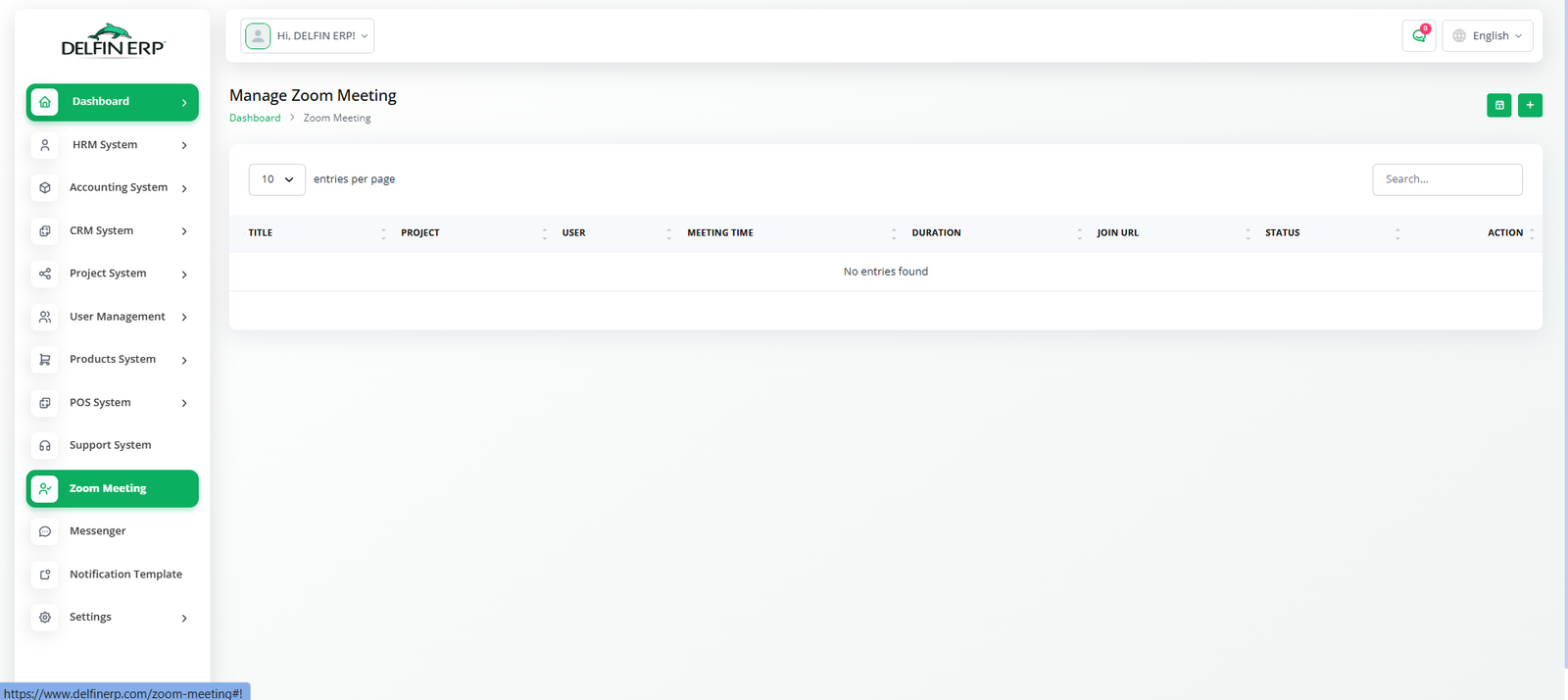Open the chat notifications icon
The width and height of the screenshot is (1568, 700).
(x=1418, y=36)
